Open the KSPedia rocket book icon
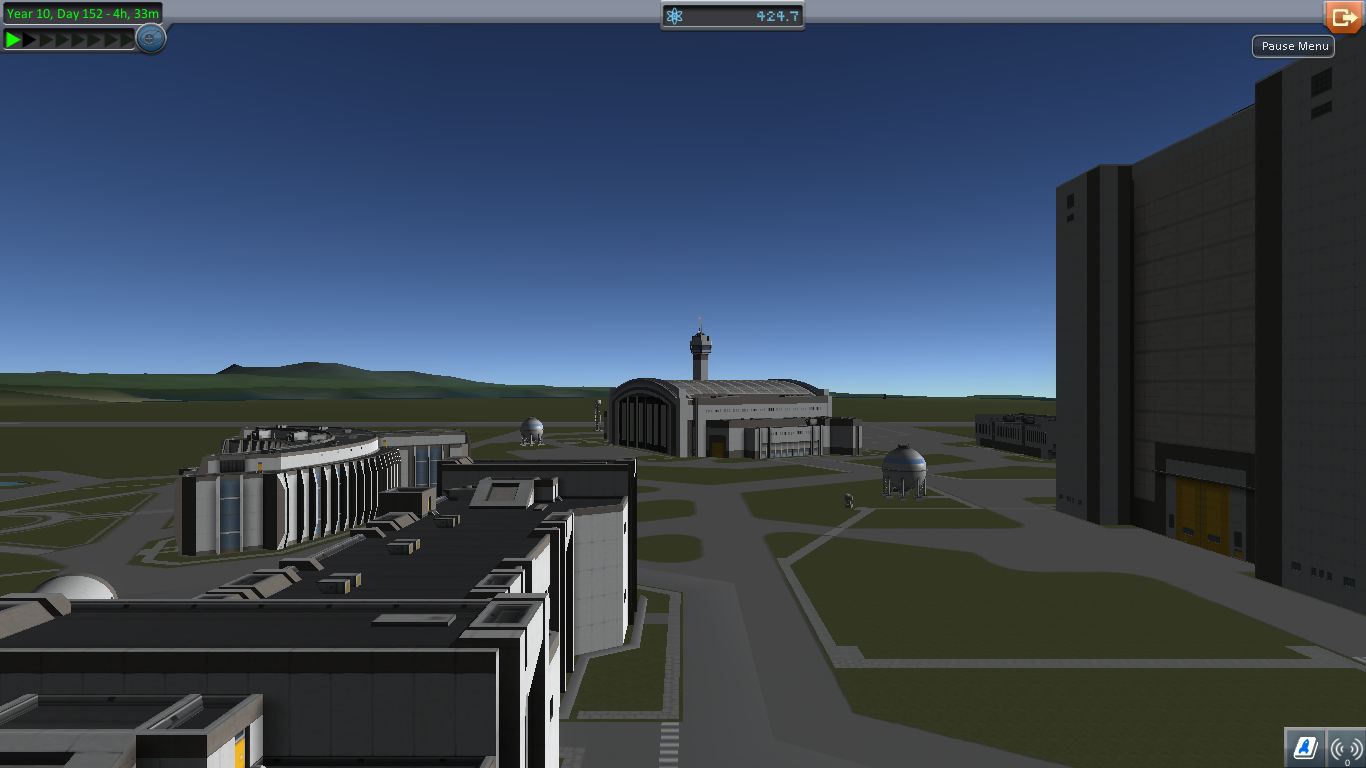The image size is (1366, 768). 1304,747
